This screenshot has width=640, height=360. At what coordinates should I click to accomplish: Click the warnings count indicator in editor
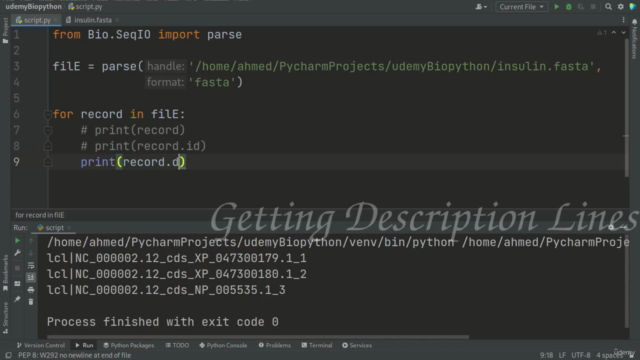click(x=602, y=33)
